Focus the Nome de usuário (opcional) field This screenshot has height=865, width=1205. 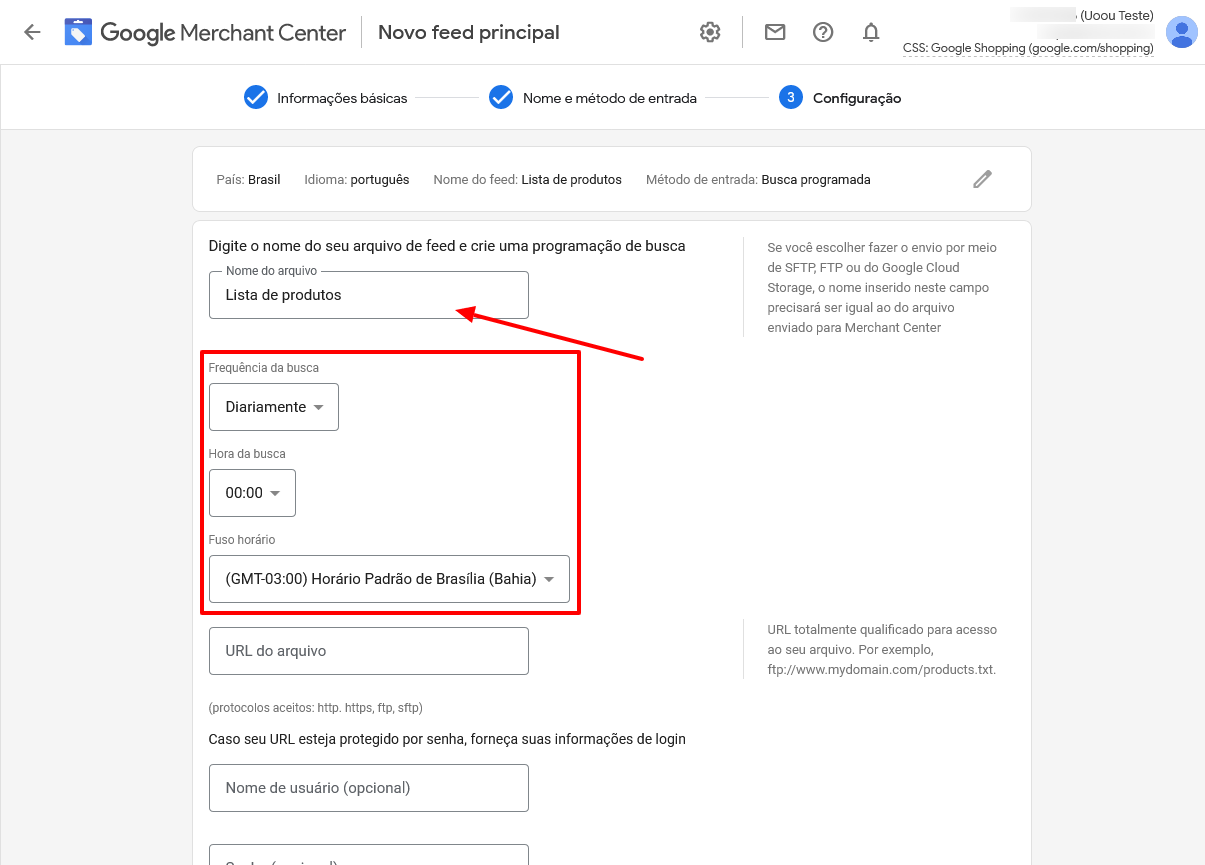369,788
